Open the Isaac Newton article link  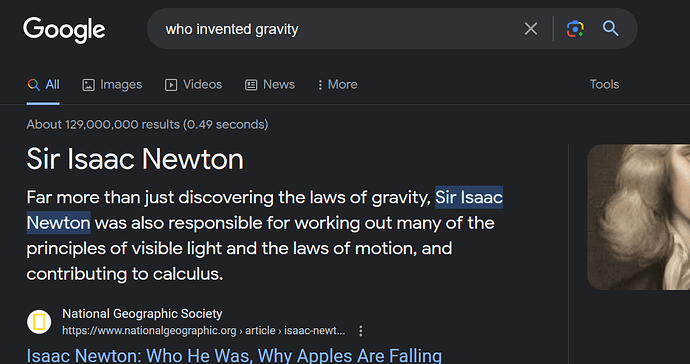coord(234,356)
